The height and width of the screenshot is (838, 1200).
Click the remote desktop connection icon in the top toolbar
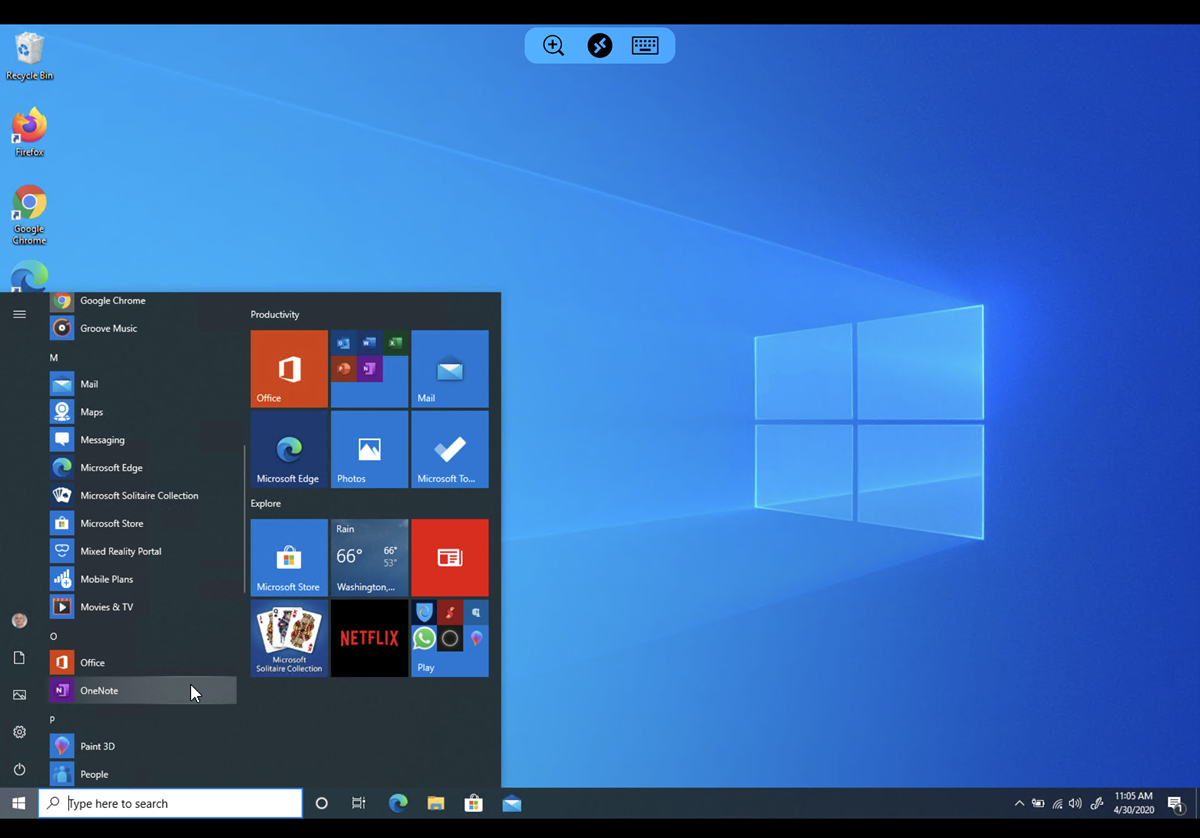(x=600, y=45)
